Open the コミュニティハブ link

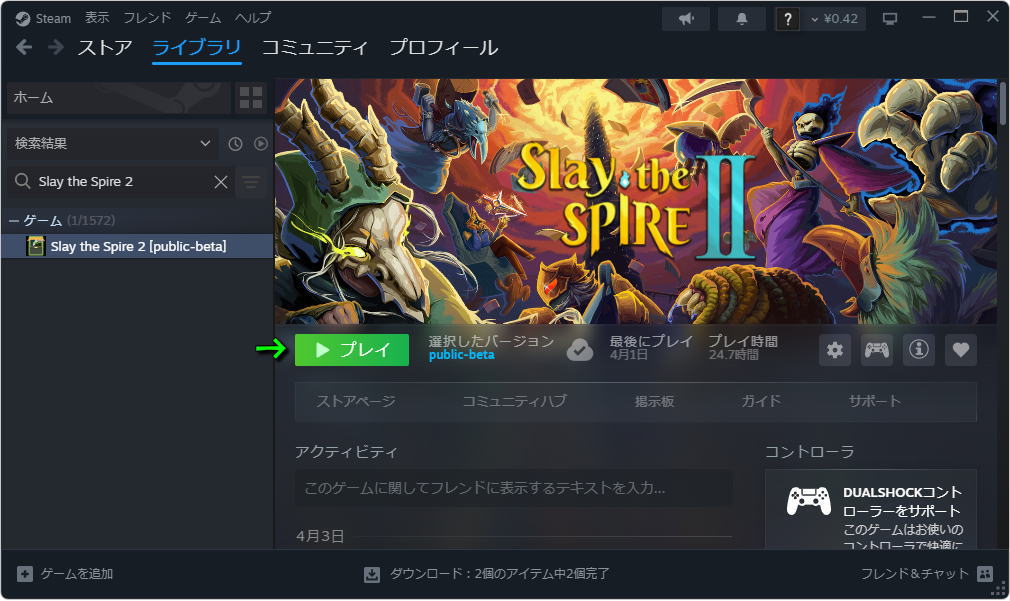pyautogui.click(x=514, y=401)
